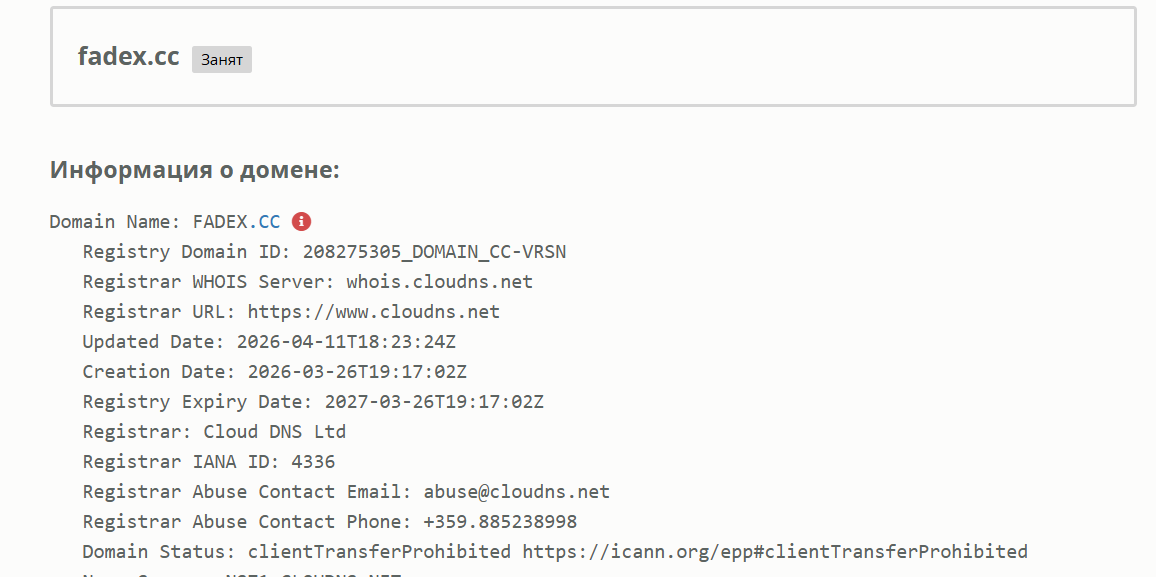Click the registrar name Cloud DNS Ltd
The image size is (1156, 577).
click(x=275, y=432)
